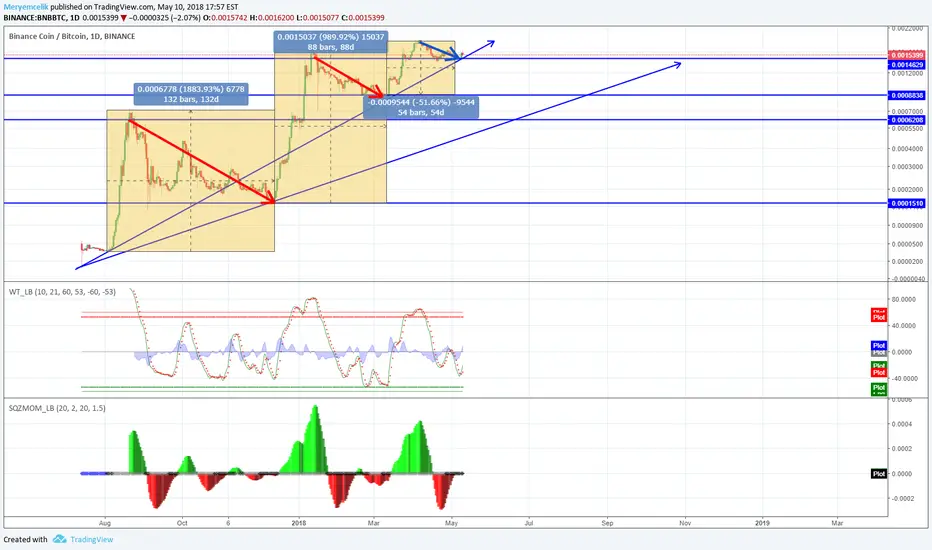Select the (-2.07%) change value in header
This screenshot has height=550, width=932.
click(x=185, y=18)
